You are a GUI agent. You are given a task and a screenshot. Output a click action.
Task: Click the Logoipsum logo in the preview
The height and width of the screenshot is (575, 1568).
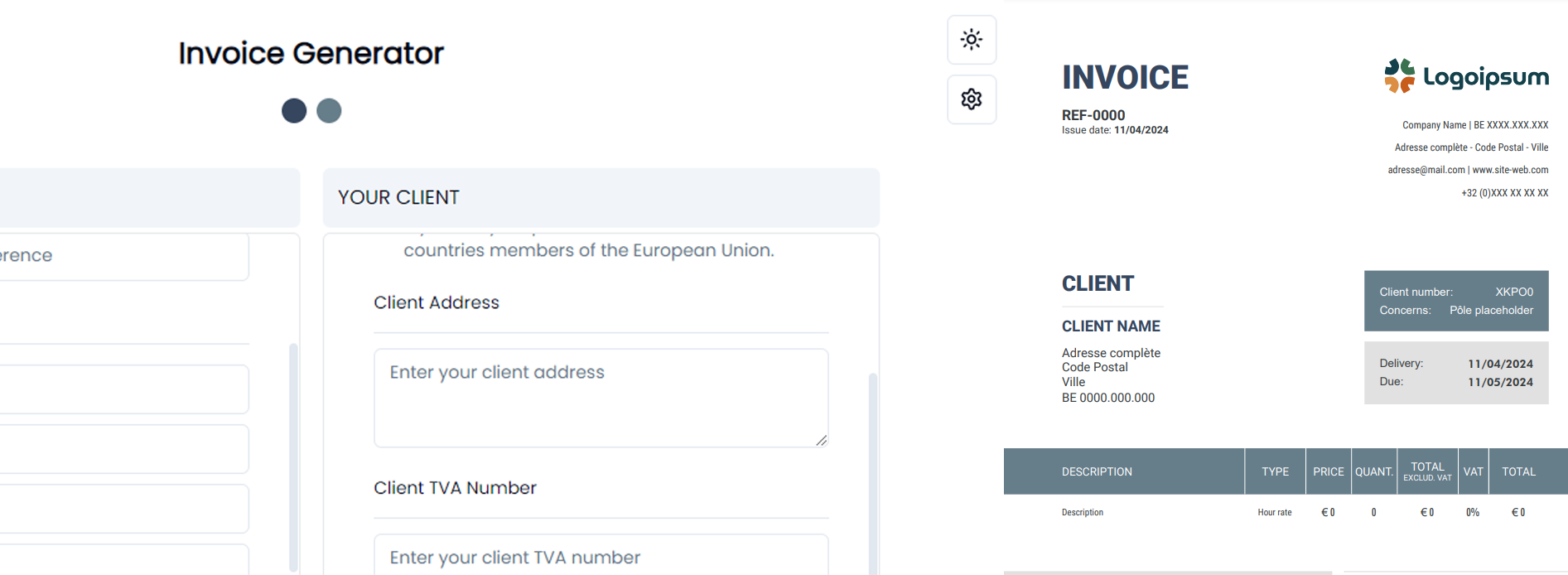click(x=1466, y=76)
